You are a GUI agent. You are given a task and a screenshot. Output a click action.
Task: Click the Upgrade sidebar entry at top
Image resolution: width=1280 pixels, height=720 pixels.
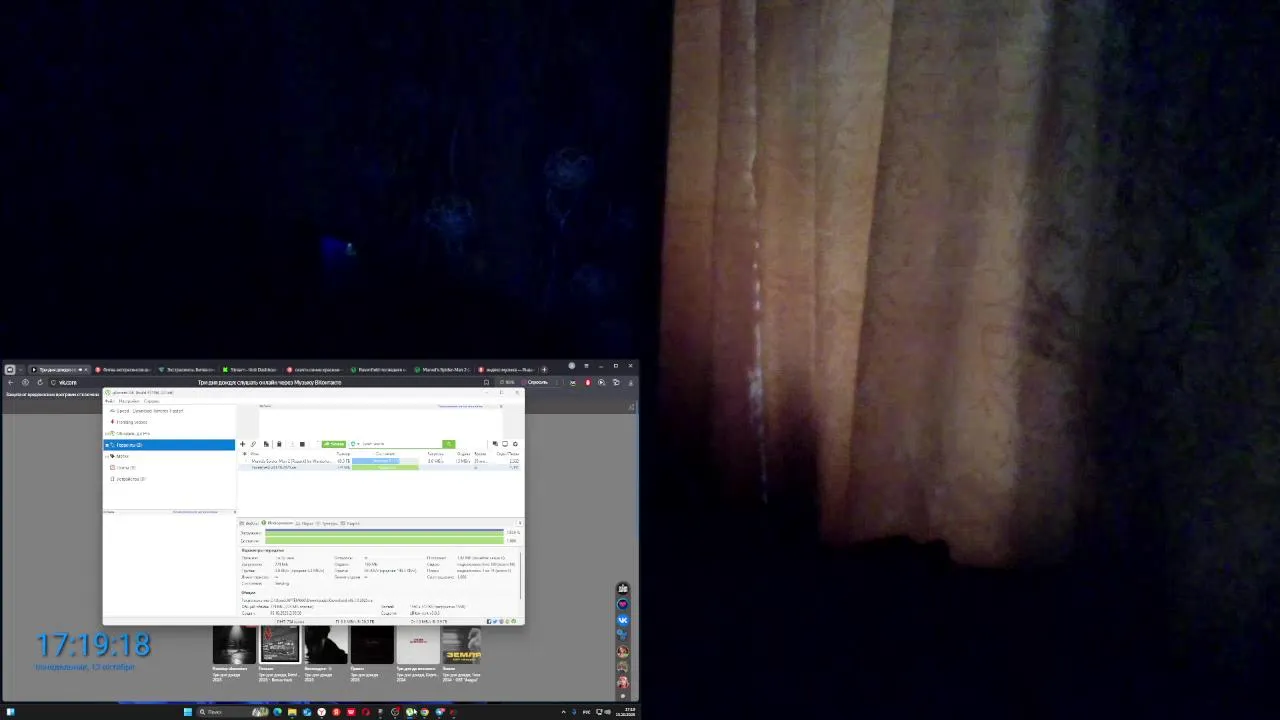(x=147, y=411)
